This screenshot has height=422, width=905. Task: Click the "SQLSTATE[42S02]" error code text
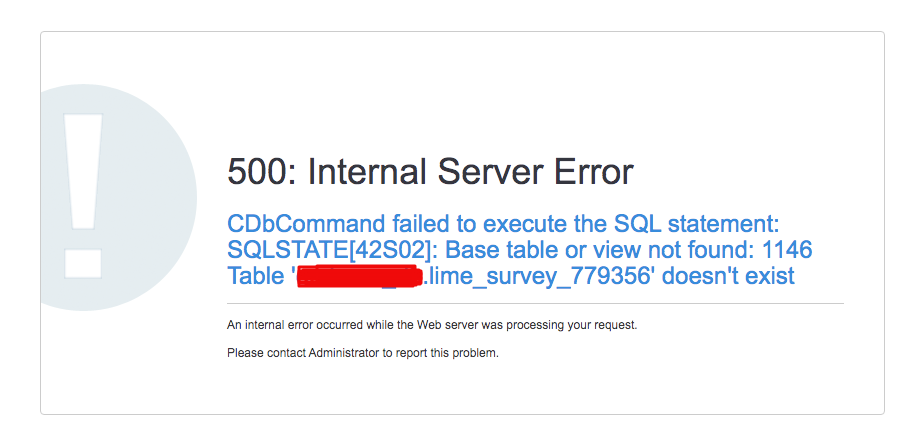[328, 249]
